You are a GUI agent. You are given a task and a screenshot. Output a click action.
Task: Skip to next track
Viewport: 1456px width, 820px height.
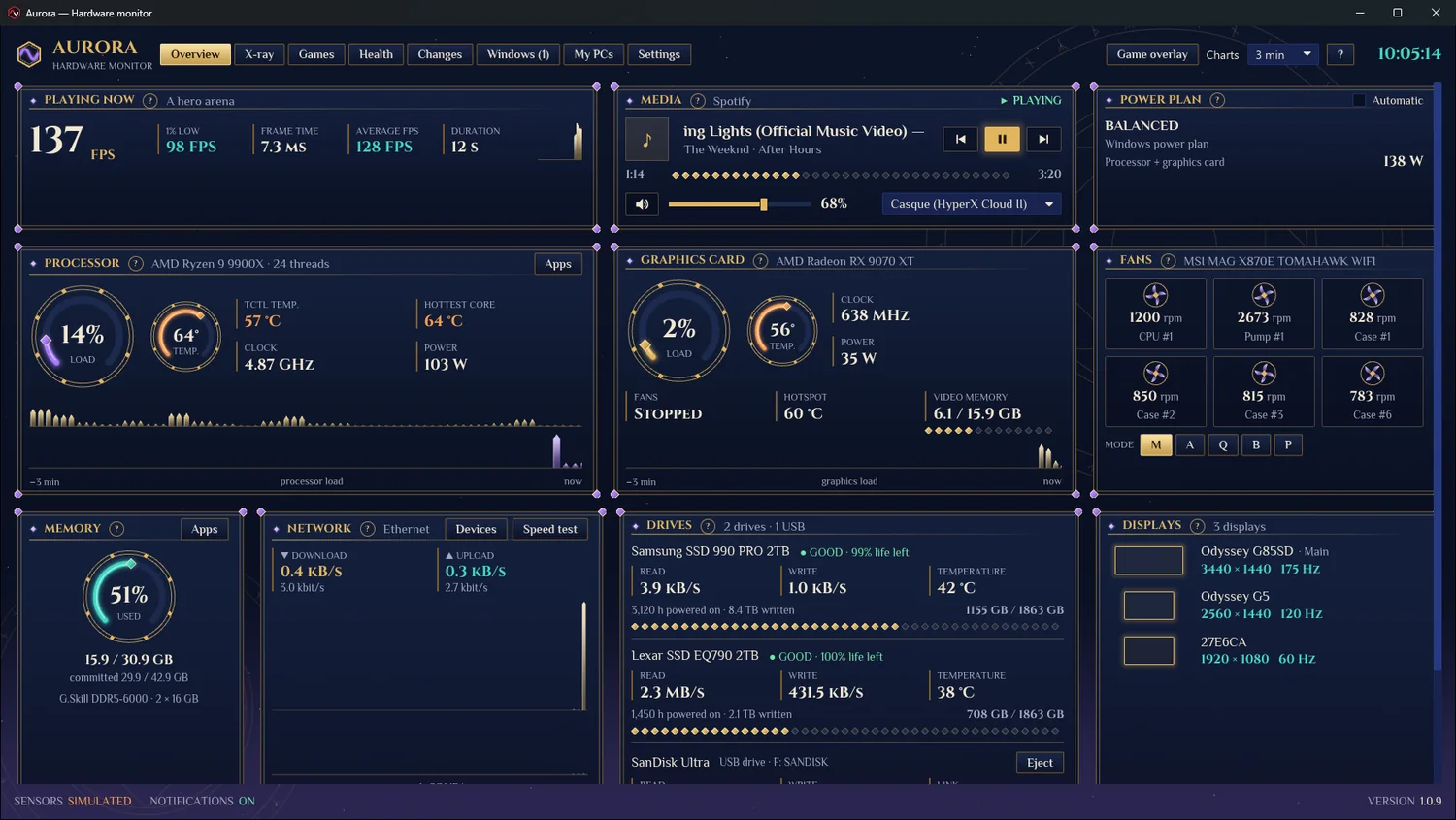pyautogui.click(x=1043, y=139)
